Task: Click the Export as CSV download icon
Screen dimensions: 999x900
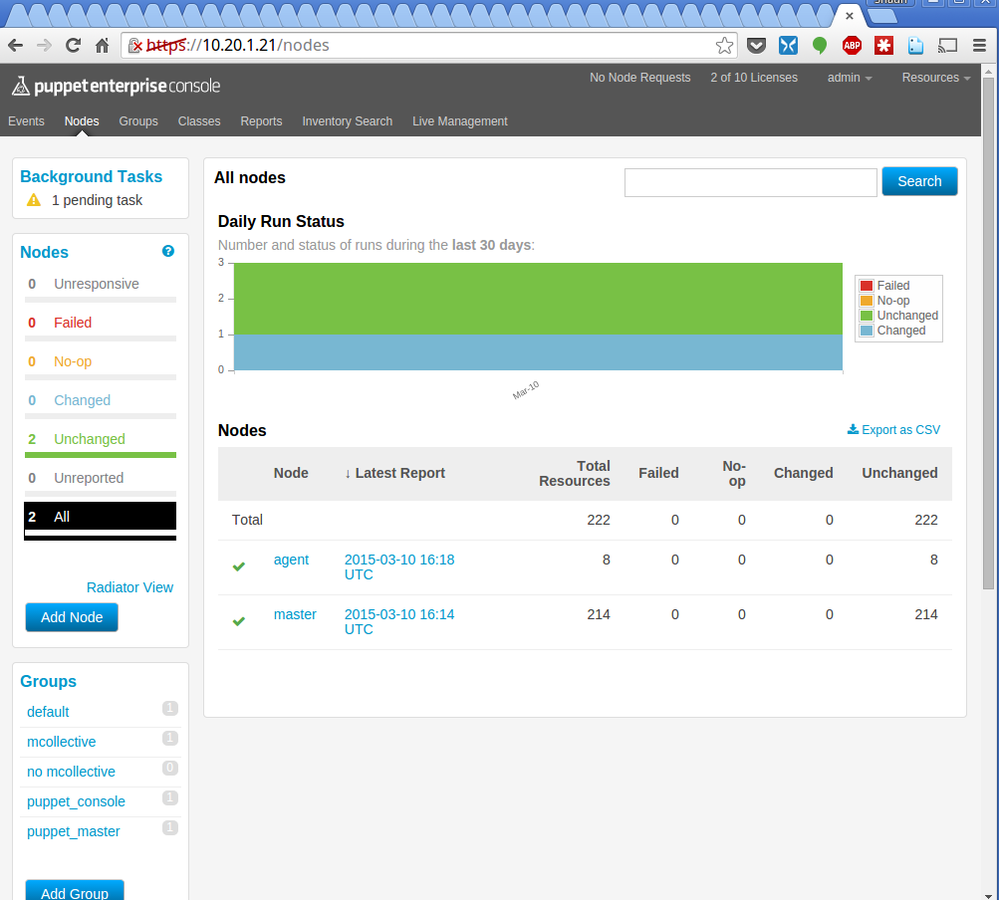Action: point(852,429)
